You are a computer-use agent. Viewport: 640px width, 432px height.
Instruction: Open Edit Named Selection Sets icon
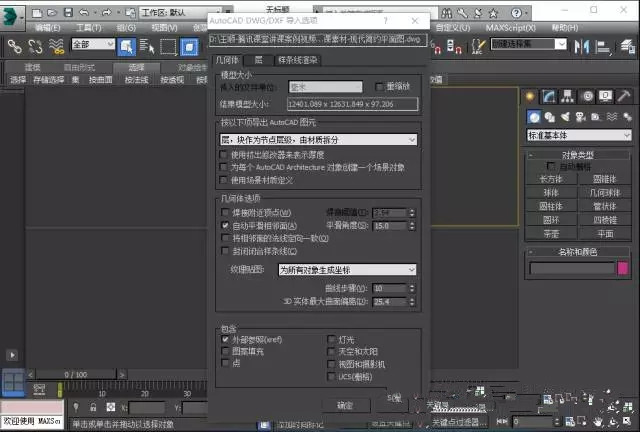pyautogui.click(x=478, y=47)
